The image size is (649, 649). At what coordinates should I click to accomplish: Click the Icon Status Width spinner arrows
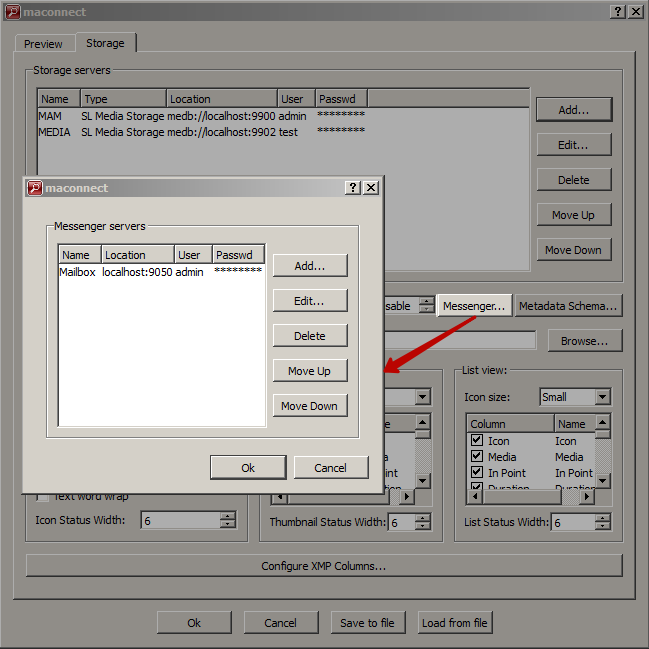click(228, 520)
